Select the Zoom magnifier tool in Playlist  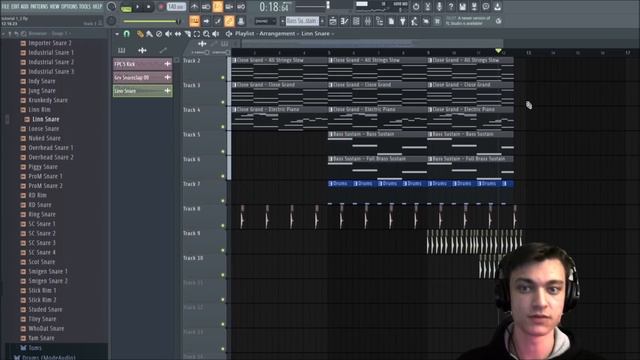click(207, 34)
